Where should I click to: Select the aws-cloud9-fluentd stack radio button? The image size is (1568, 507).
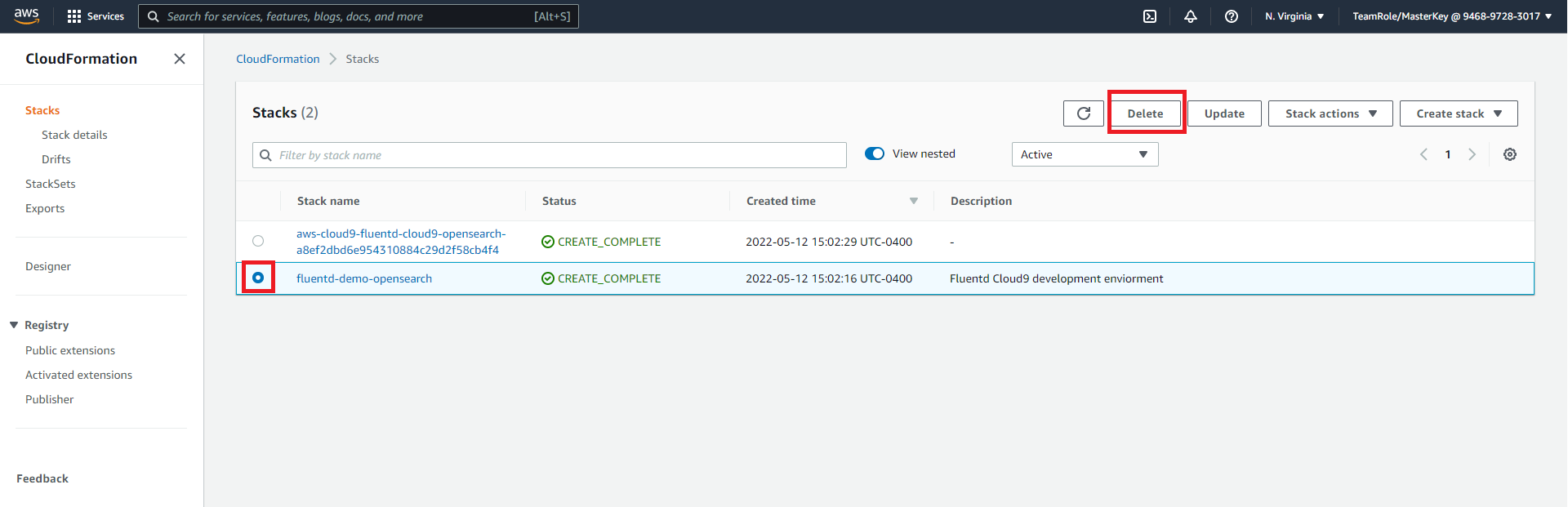pyautogui.click(x=258, y=241)
